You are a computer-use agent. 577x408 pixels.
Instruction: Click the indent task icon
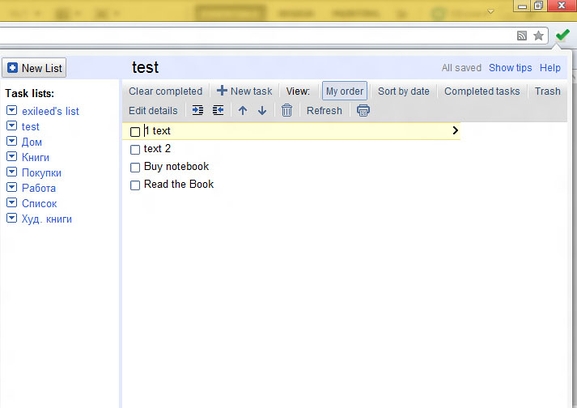click(x=198, y=110)
